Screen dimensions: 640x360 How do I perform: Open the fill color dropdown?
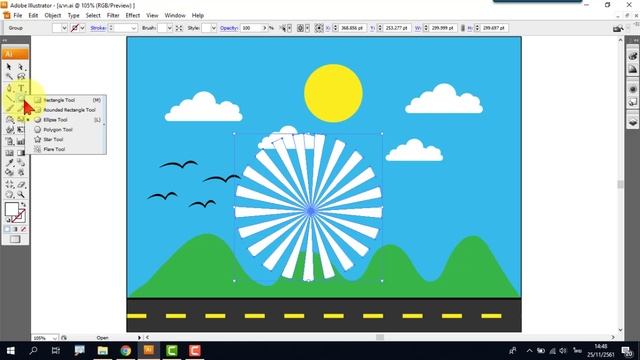click(x=64, y=28)
